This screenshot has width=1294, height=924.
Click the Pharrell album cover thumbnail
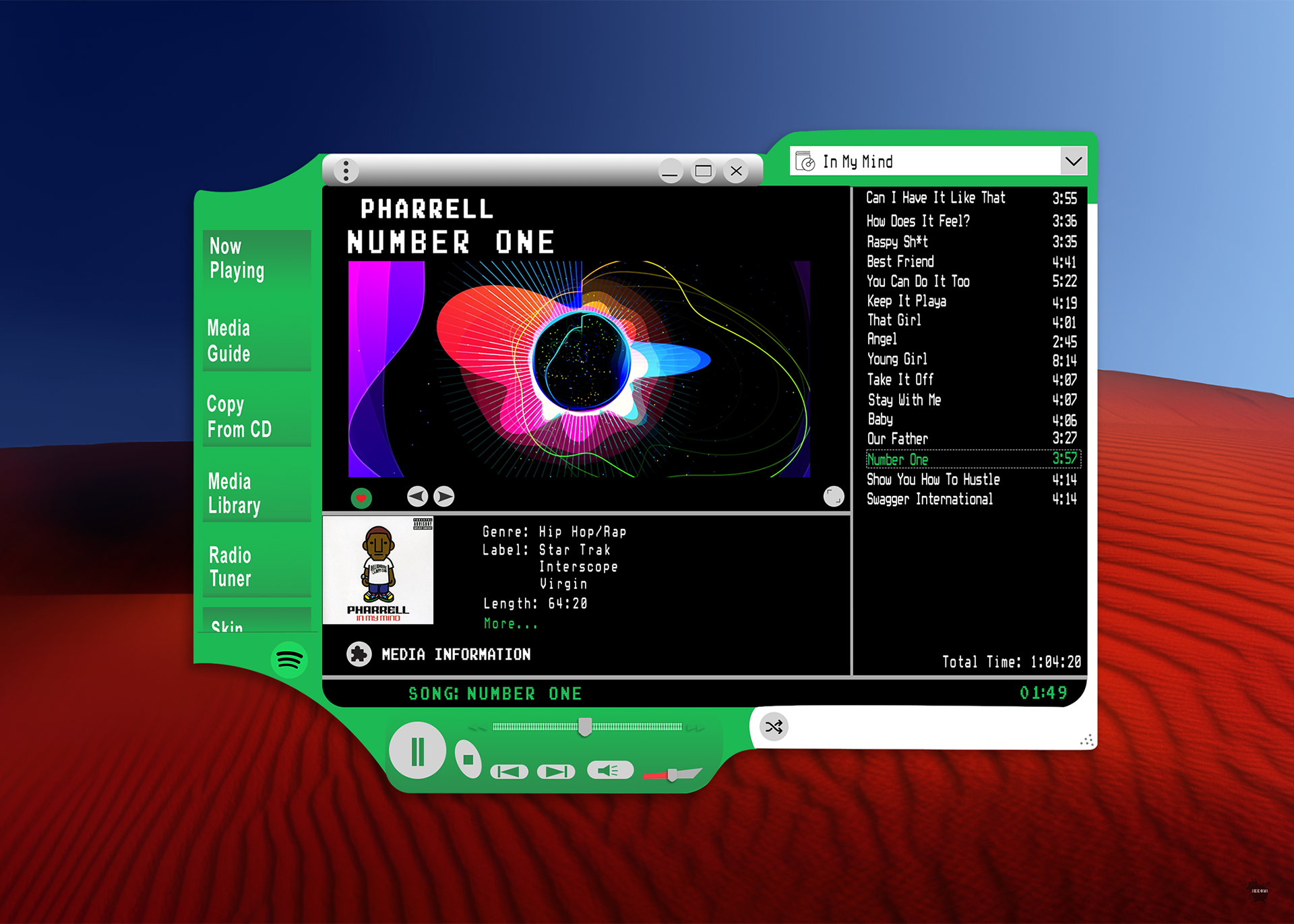tap(378, 570)
